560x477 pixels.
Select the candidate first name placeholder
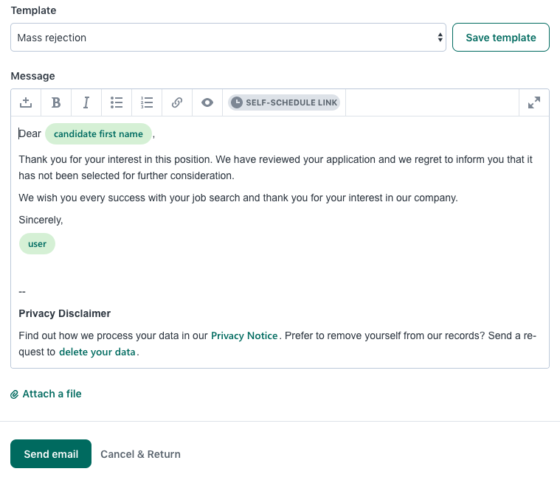point(99,134)
